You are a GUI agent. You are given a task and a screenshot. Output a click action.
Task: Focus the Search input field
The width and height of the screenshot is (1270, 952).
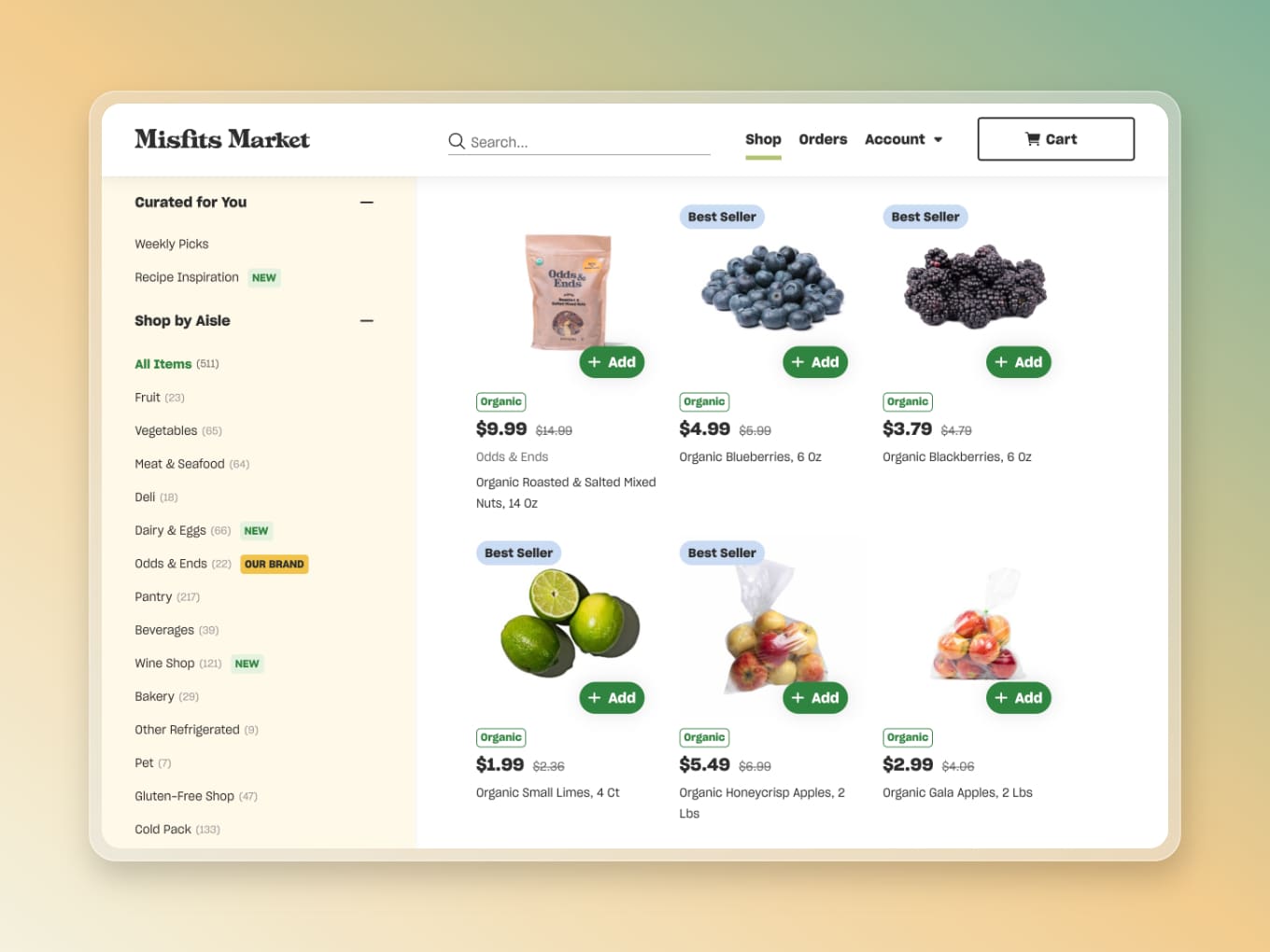pos(579,142)
